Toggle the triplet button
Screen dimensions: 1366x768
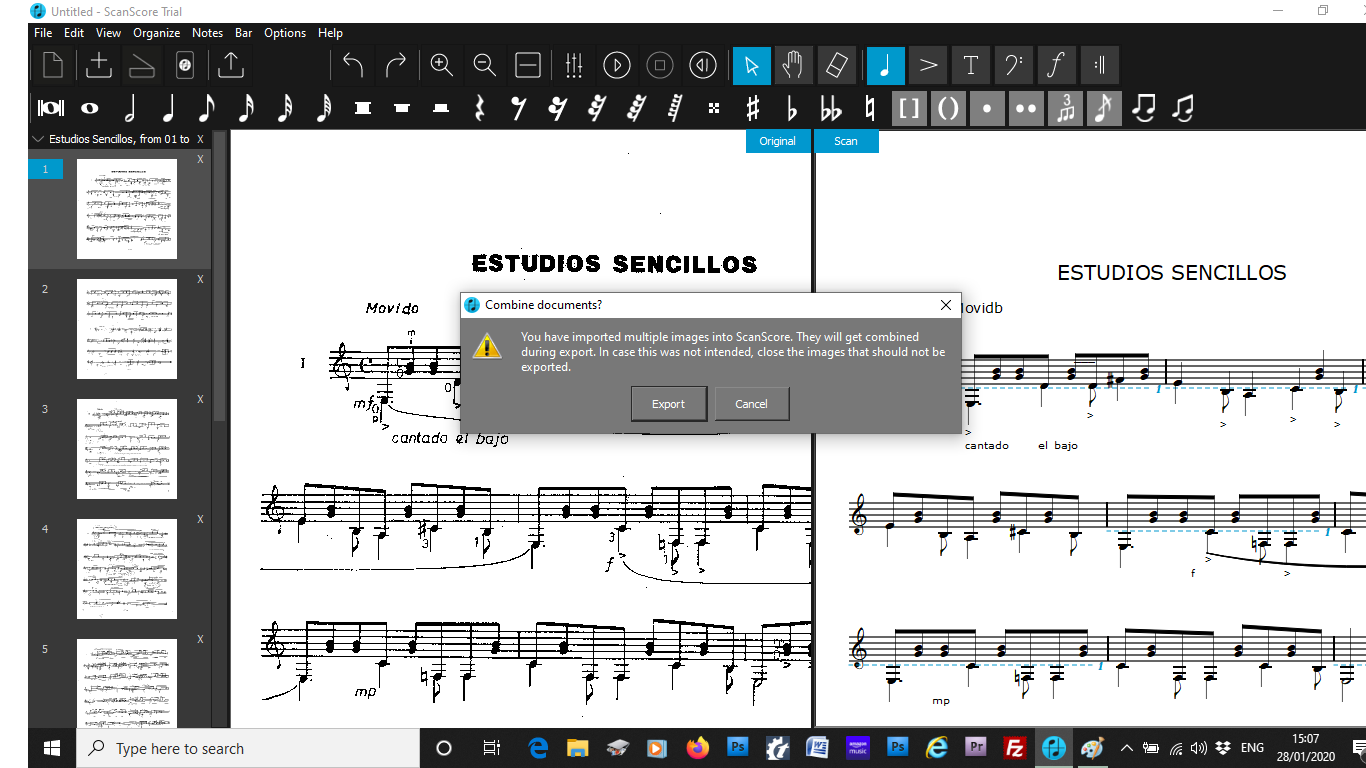click(x=1065, y=108)
